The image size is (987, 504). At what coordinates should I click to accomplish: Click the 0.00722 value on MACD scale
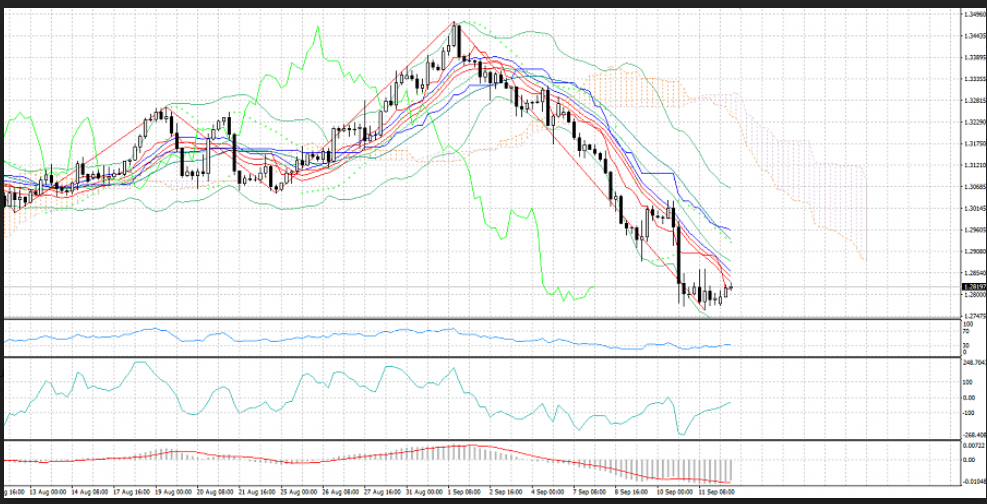(x=973, y=445)
